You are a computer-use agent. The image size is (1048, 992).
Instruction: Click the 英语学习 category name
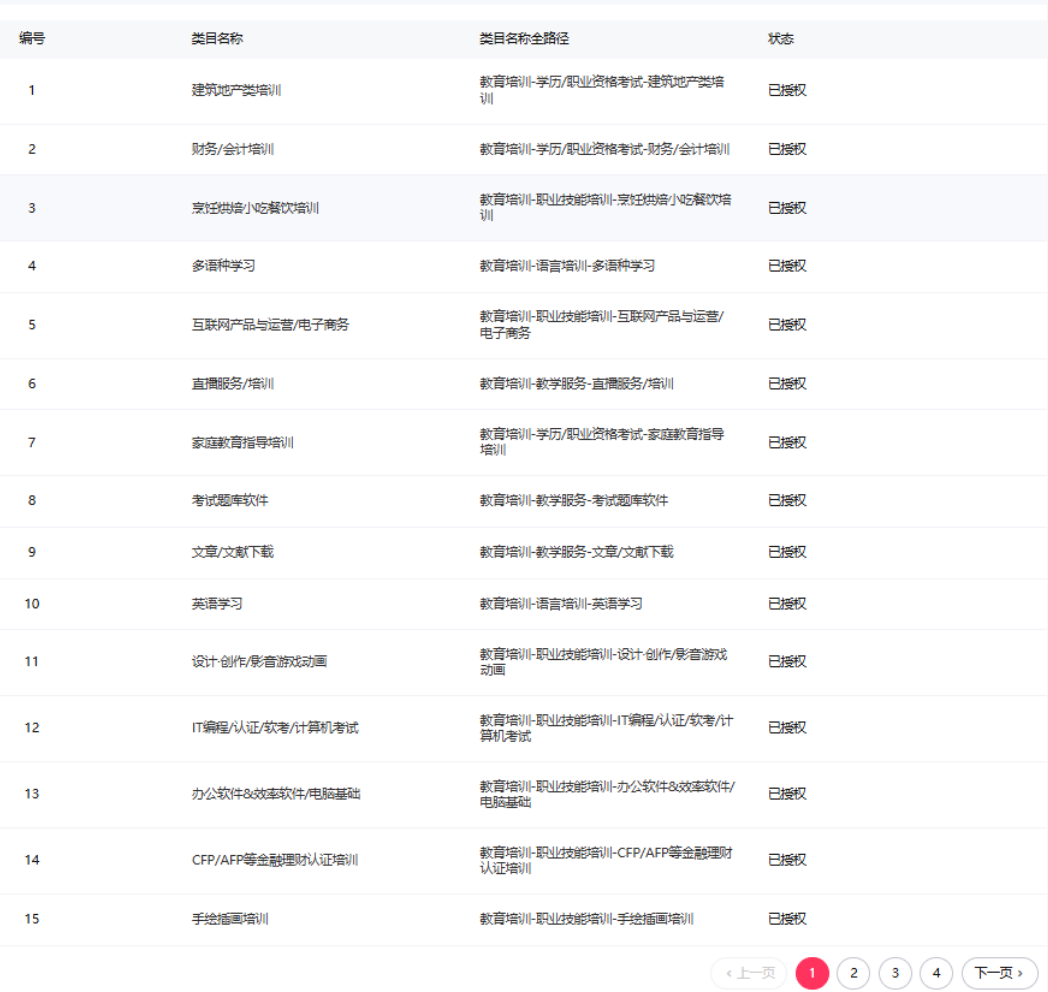click(x=217, y=604)
